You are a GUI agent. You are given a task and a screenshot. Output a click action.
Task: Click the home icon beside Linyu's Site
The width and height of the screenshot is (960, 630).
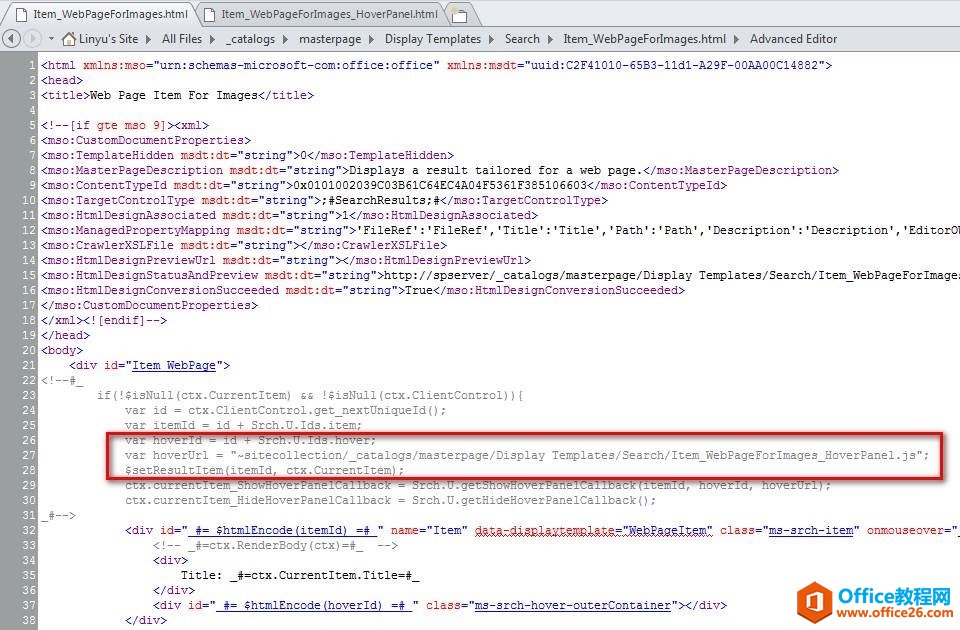[69, 39]
